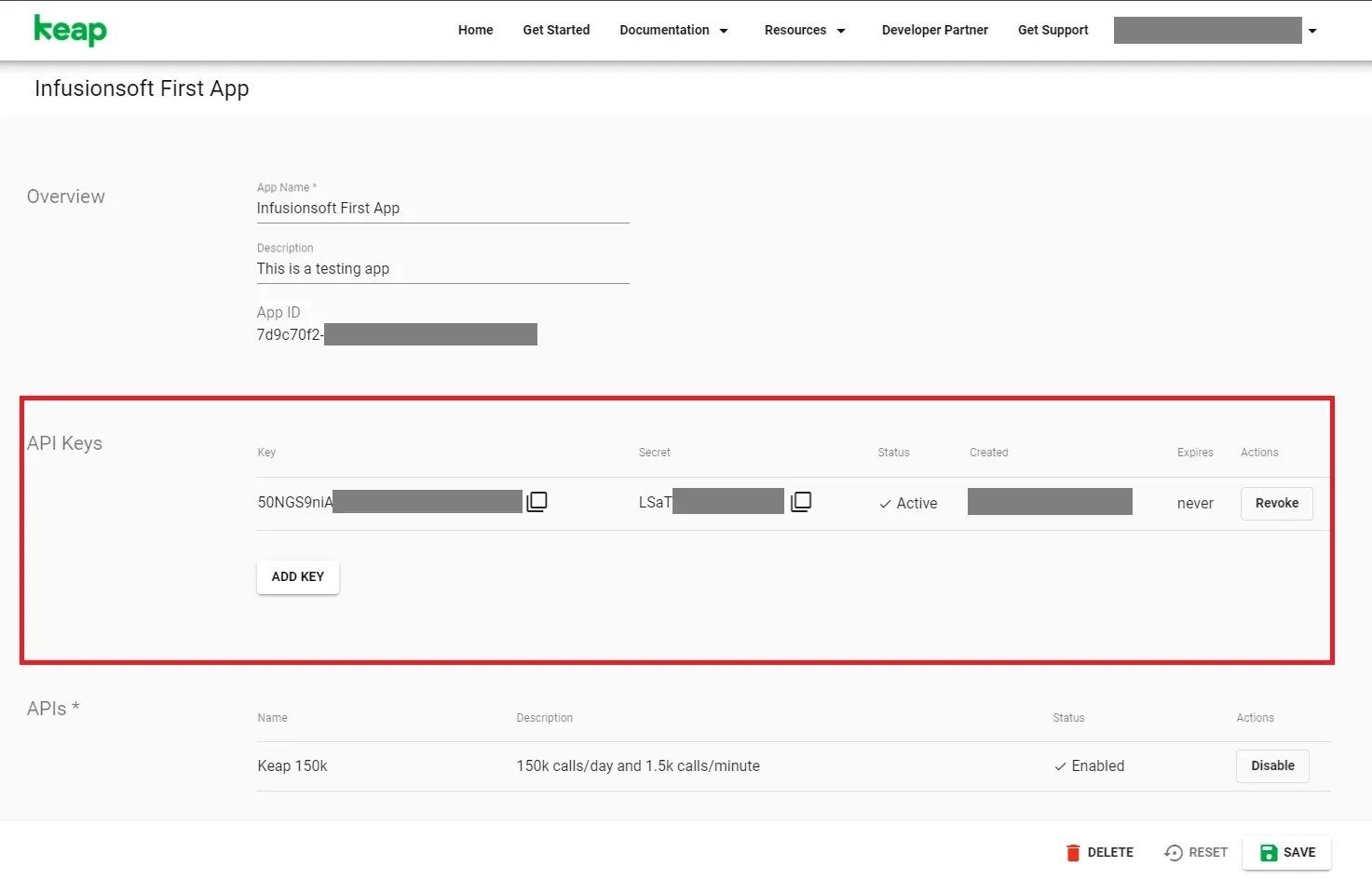This screenshot has width=1372, height=880.
Task: Click the Overview section heading
Action: pos(66,196)
